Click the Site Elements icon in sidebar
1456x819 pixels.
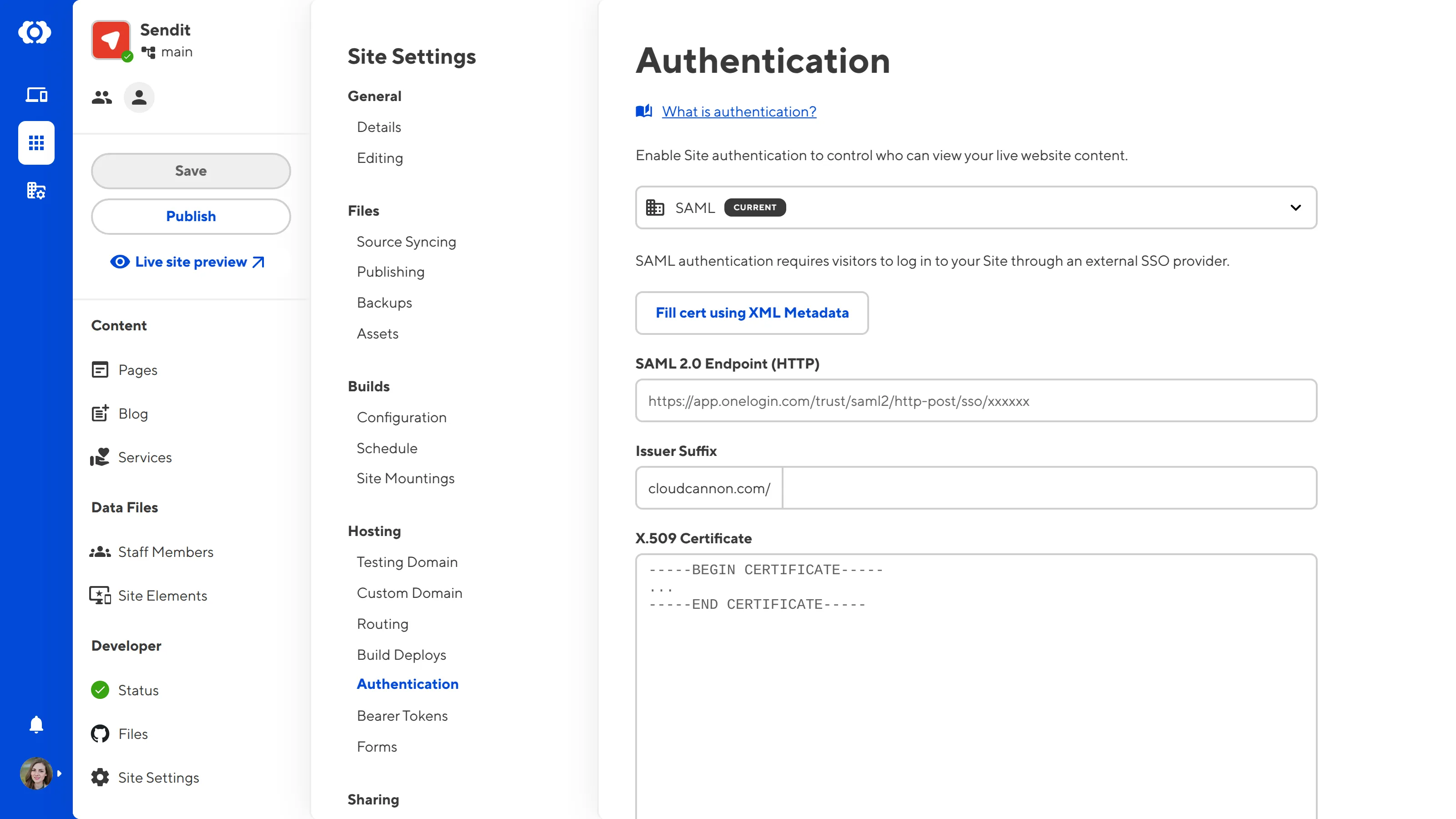(x=100, y=595)
